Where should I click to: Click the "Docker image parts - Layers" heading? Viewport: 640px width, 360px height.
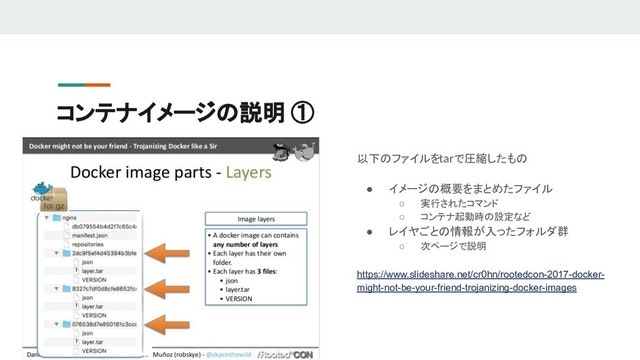171,172
